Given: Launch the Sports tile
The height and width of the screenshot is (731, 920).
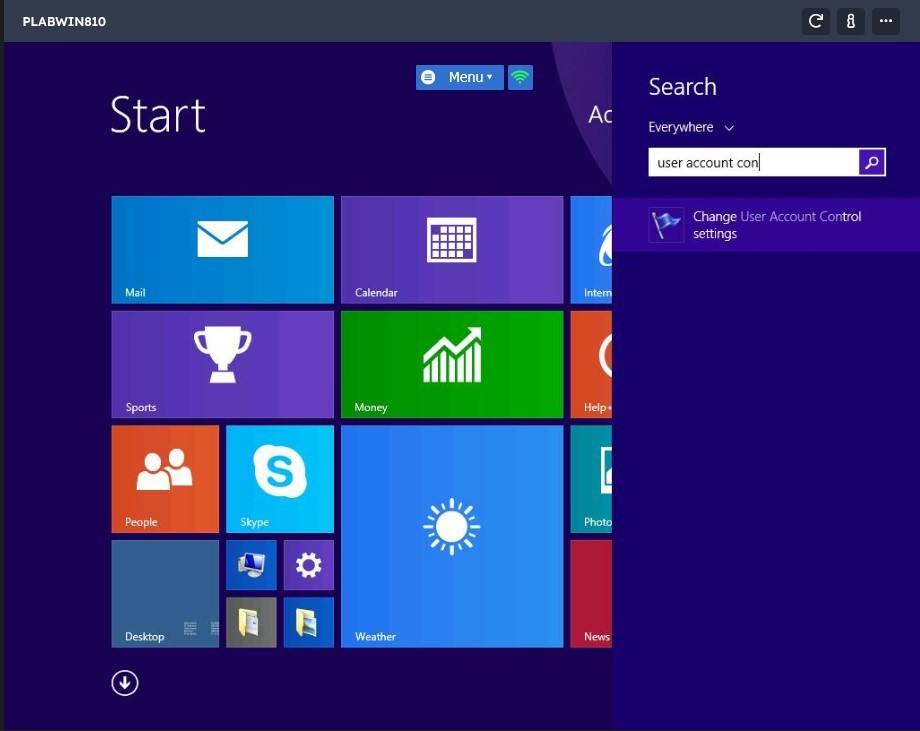Looking at the screenshot, I should 222,364.
